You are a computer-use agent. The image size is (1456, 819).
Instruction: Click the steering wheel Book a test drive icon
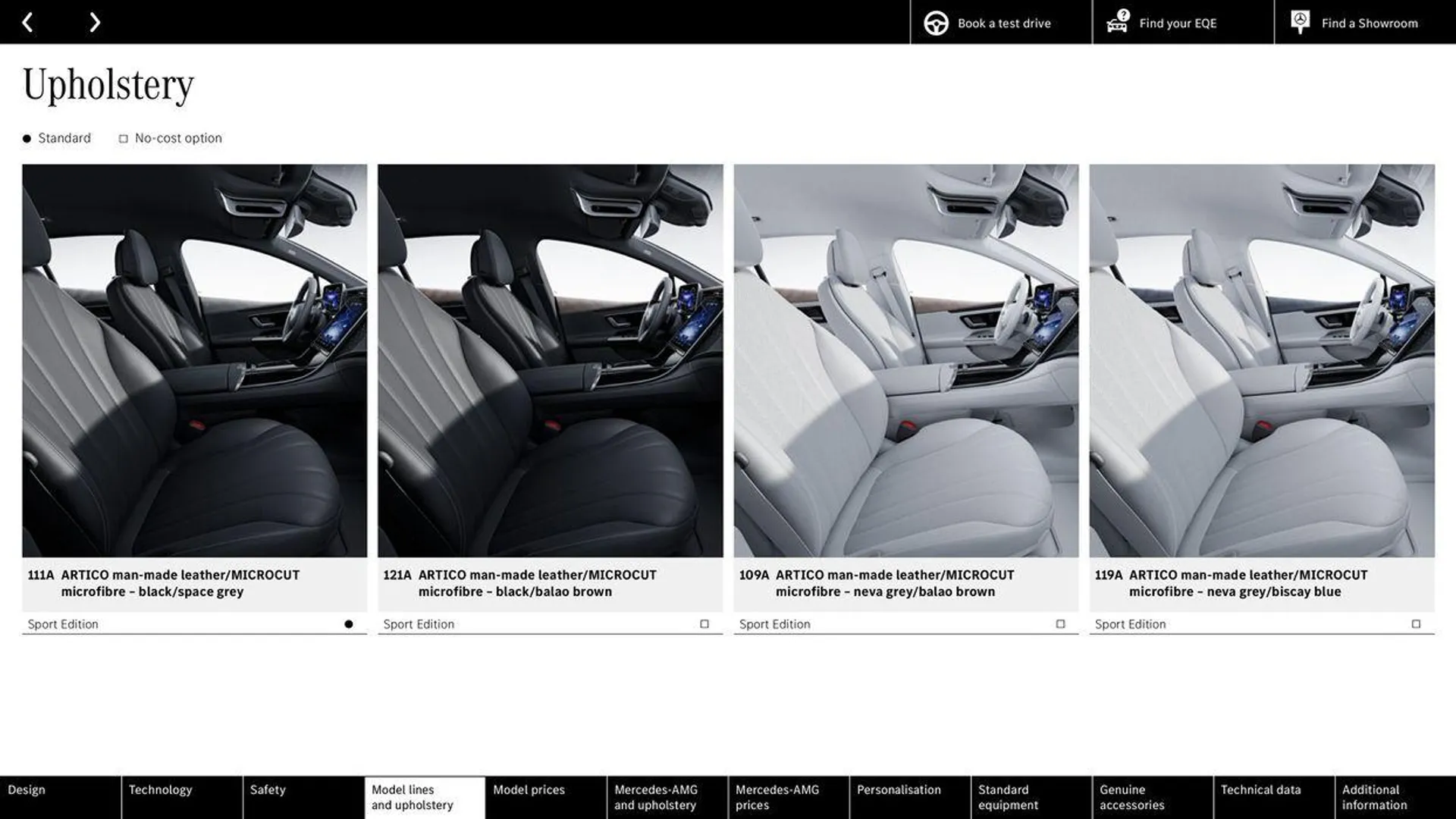pyautogui.click(x=935, y=22)
